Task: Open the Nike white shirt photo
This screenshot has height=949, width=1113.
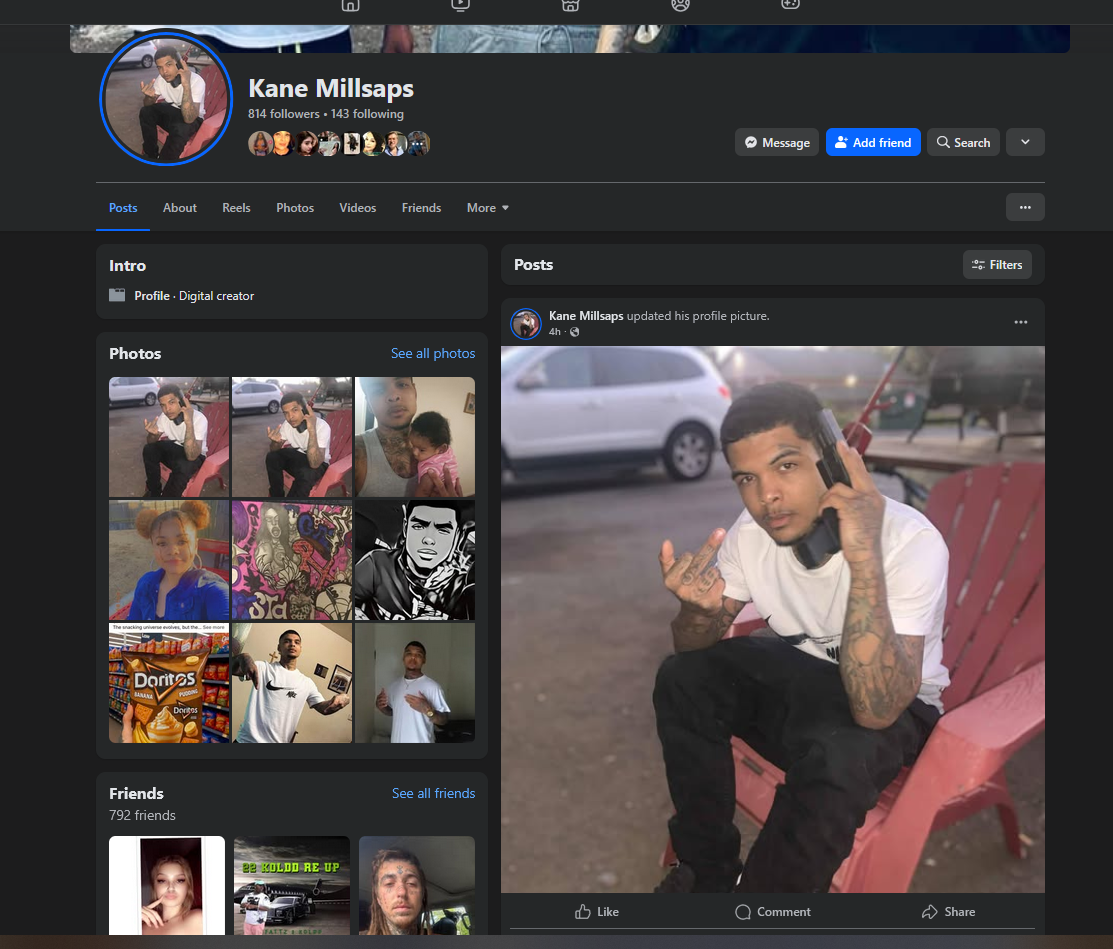Action: [x=292, y=683]
